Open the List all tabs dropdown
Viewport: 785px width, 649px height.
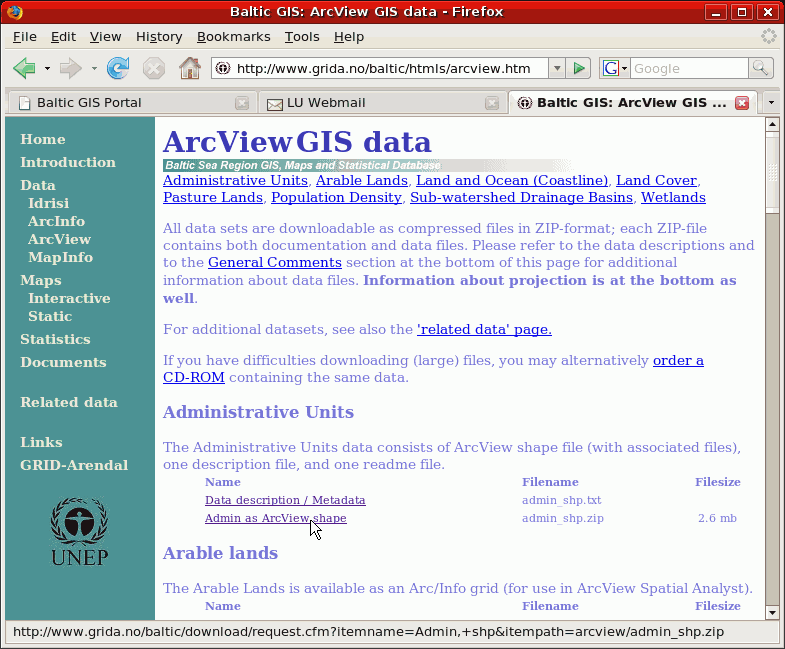771,103
